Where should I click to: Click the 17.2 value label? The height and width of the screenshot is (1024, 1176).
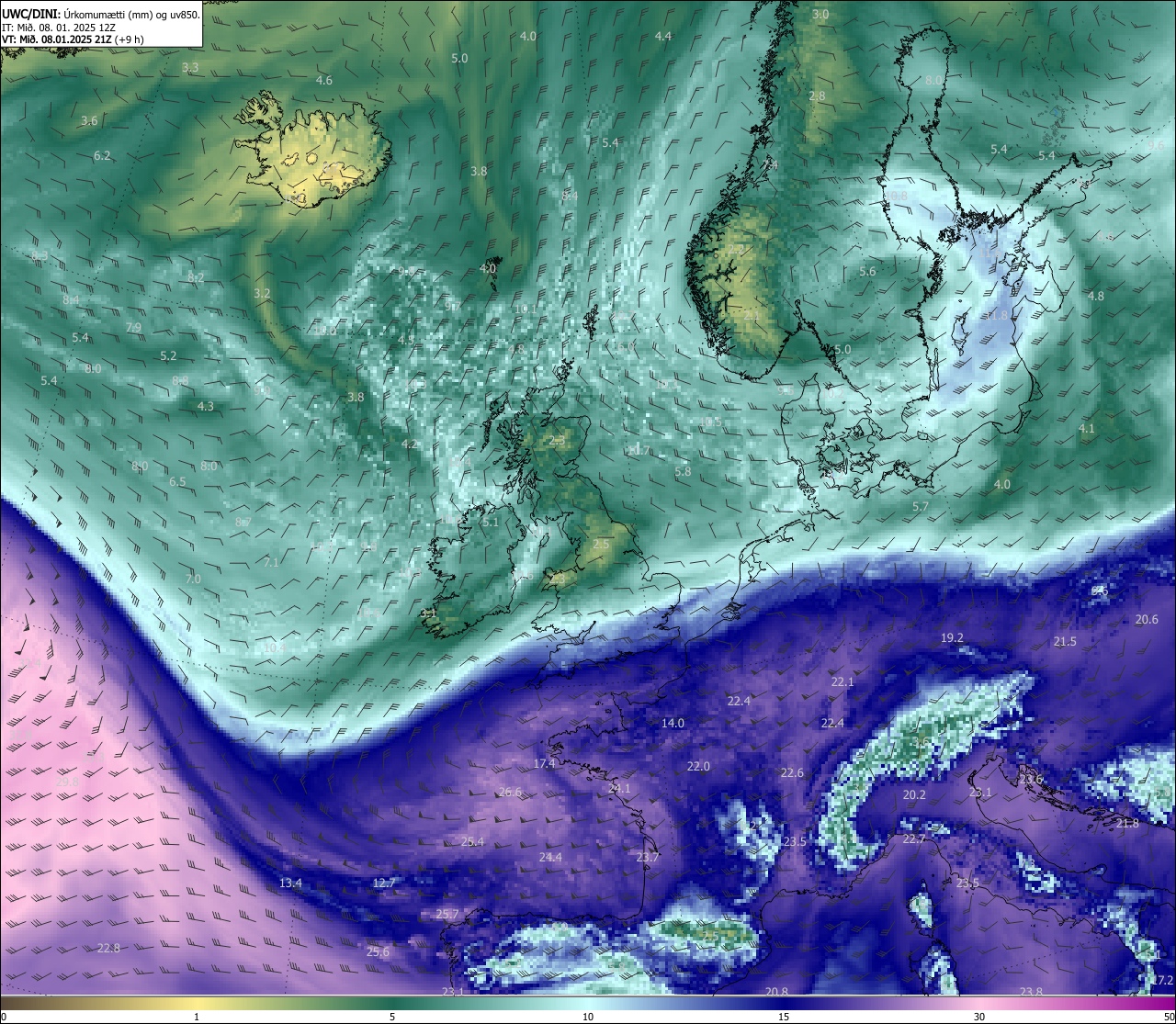pos(1162,980)
